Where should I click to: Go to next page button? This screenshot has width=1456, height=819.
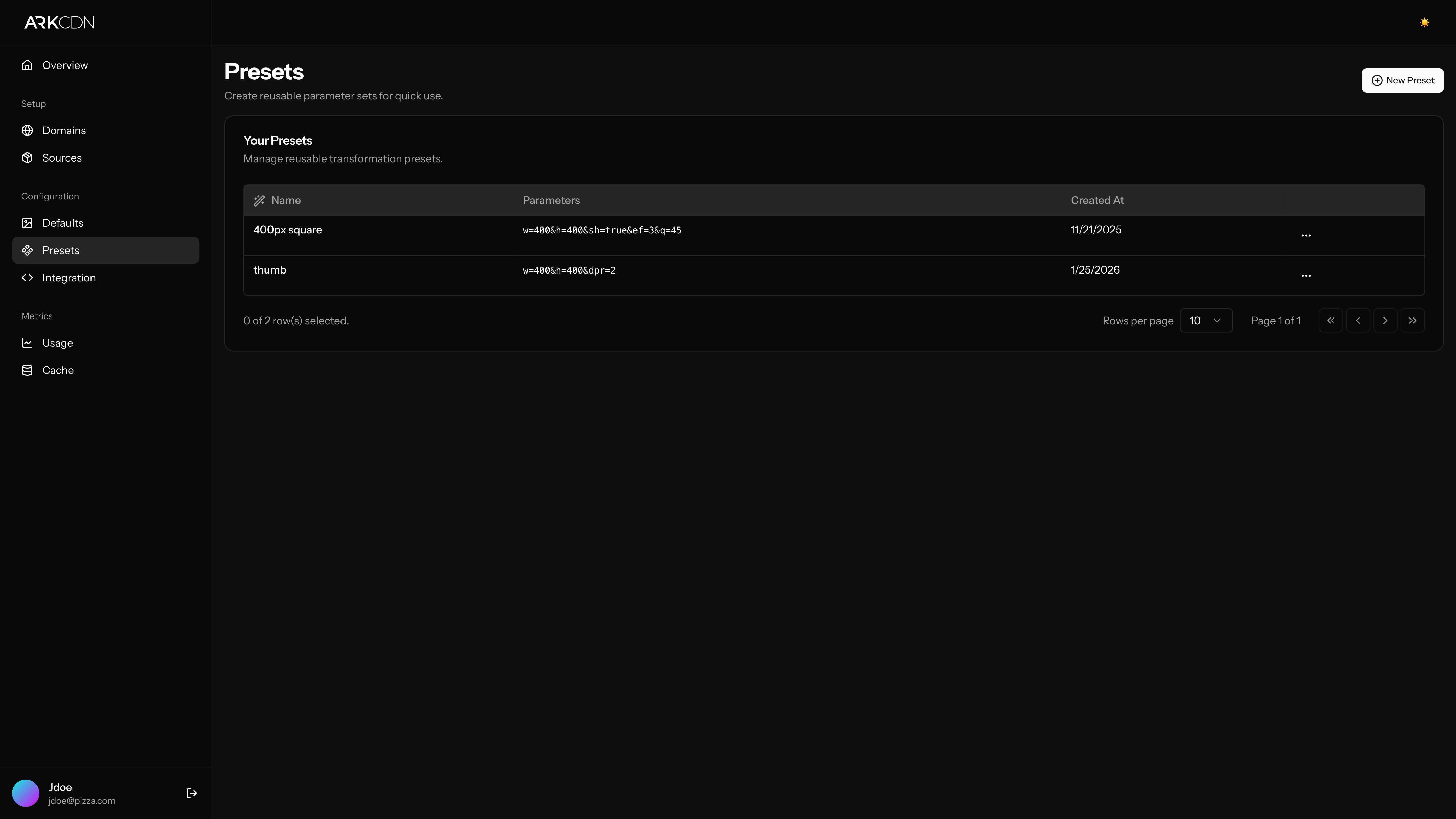pyautogui.click(x=1385, y=321)
